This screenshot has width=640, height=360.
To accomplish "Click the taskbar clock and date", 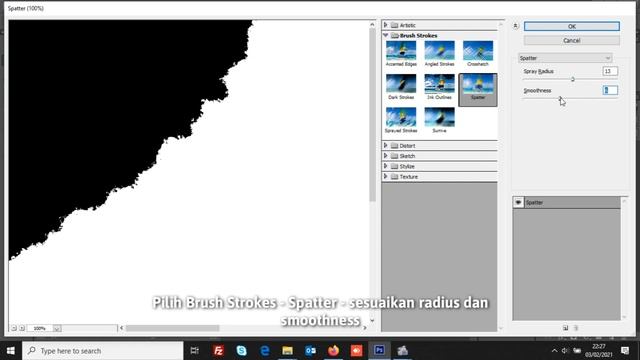I will click(x=598, y=351).
